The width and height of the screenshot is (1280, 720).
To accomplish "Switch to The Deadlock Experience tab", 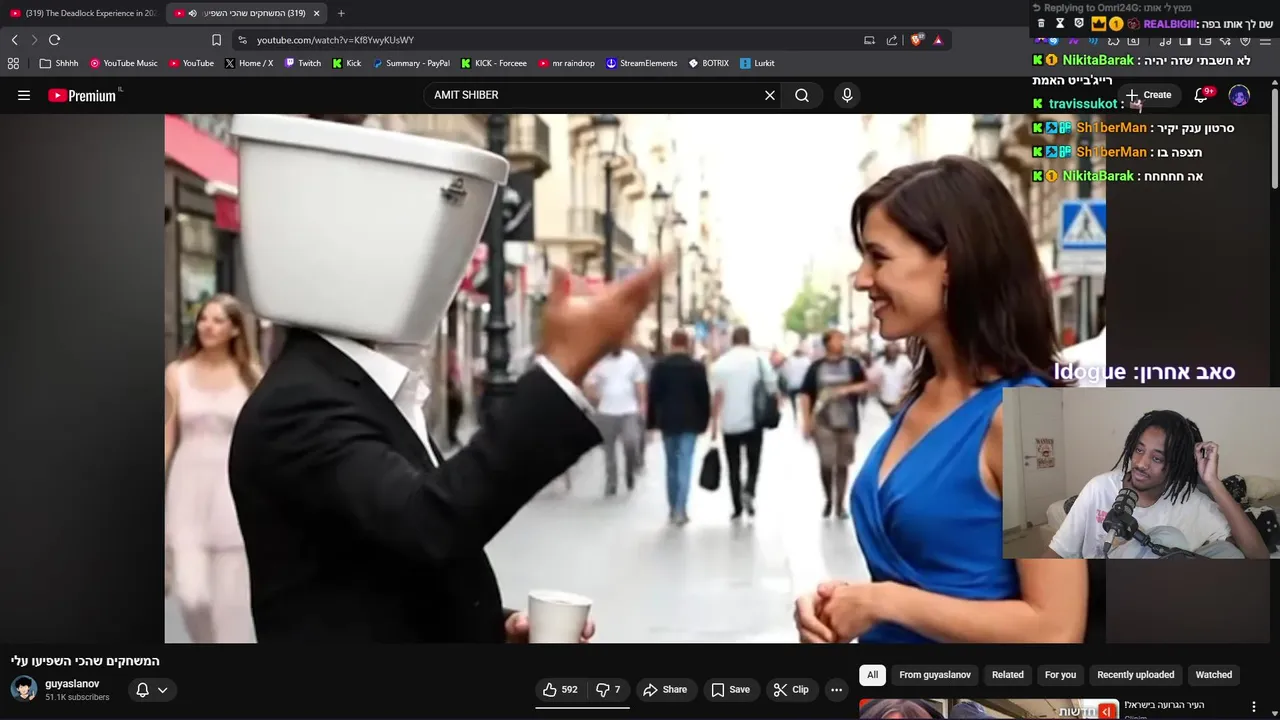I will (x=82, y=13).
